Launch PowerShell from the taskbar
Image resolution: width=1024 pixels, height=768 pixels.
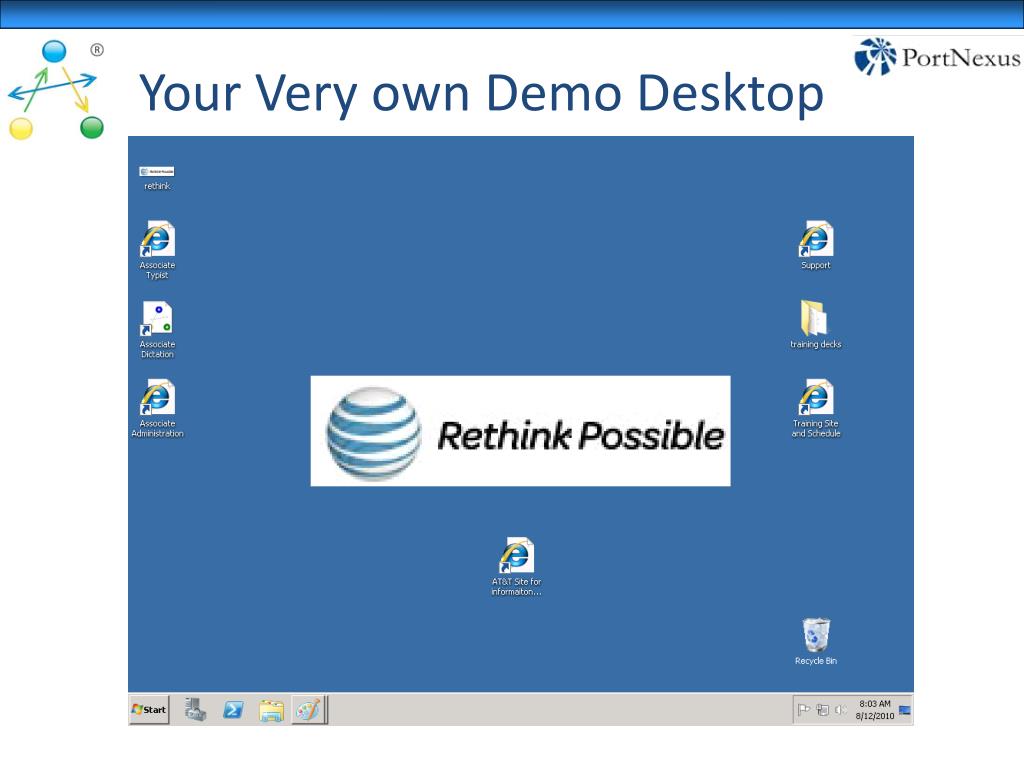click(233, 710)
